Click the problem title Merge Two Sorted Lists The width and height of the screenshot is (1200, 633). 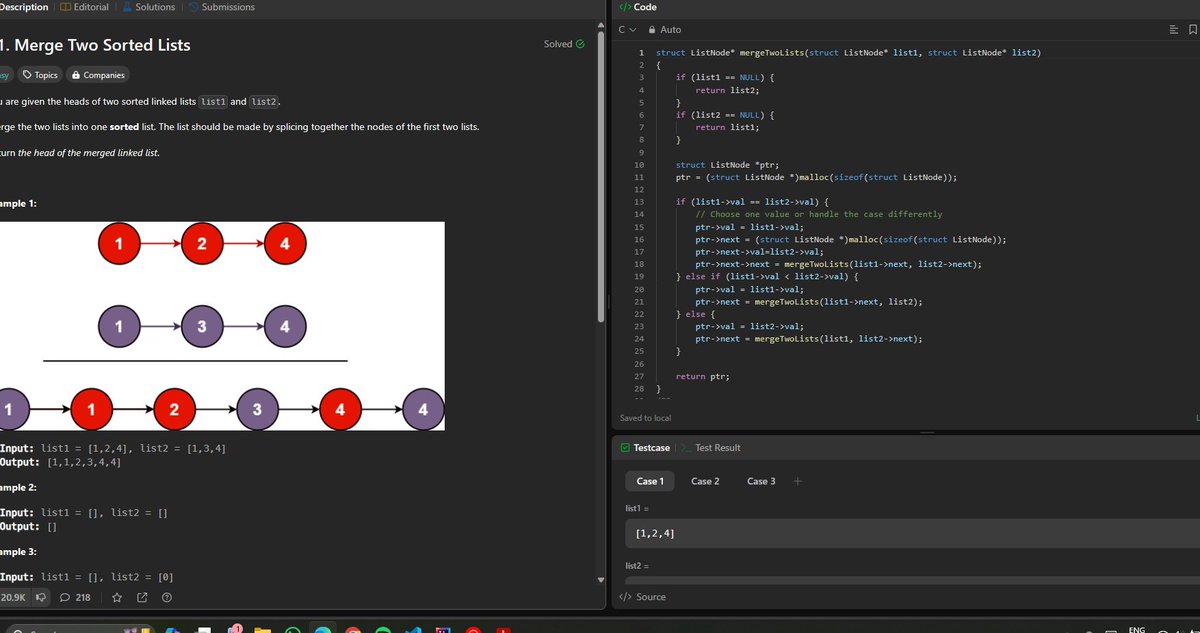pos(95,45)
